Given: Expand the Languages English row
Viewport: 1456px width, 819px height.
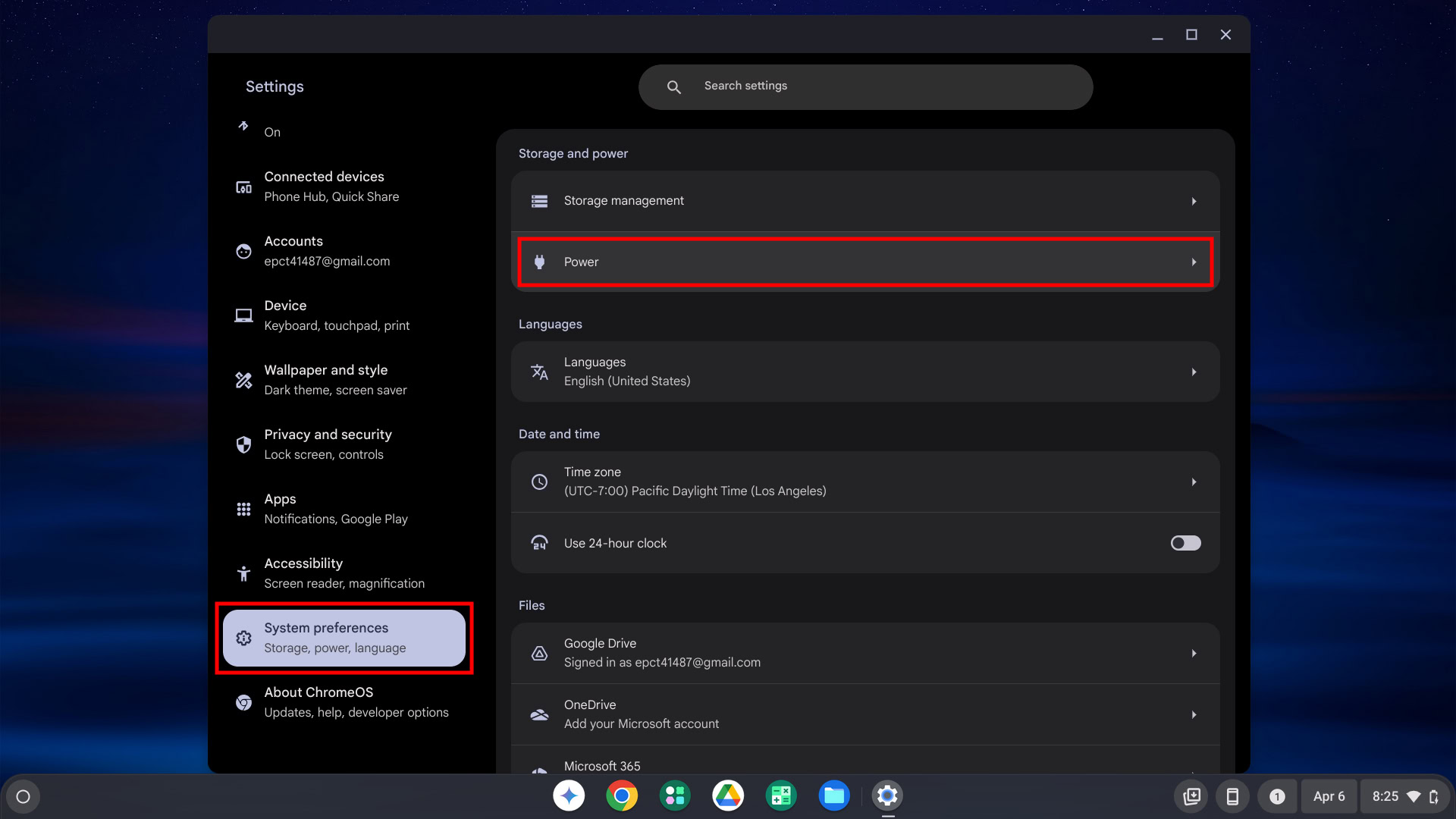Looking at the screenshot, I should 864,372.
